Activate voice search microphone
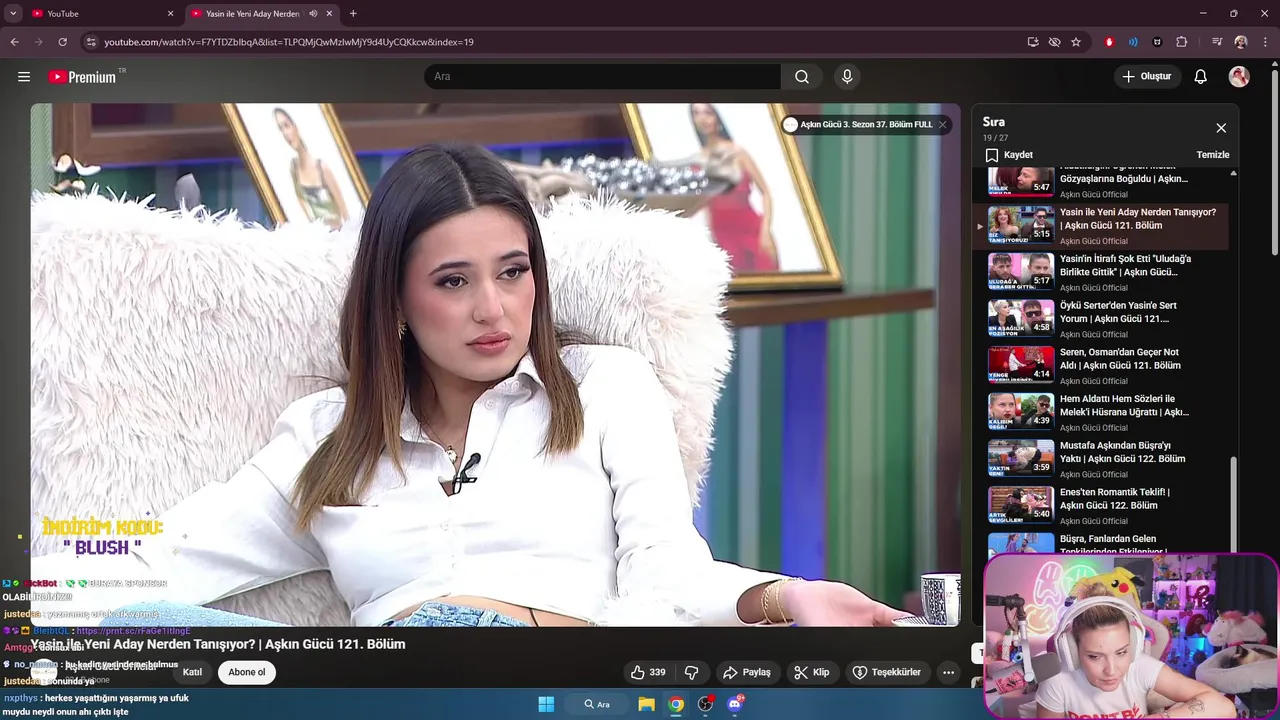This screenshot has width=1280, height=720. tap(847, 77)
